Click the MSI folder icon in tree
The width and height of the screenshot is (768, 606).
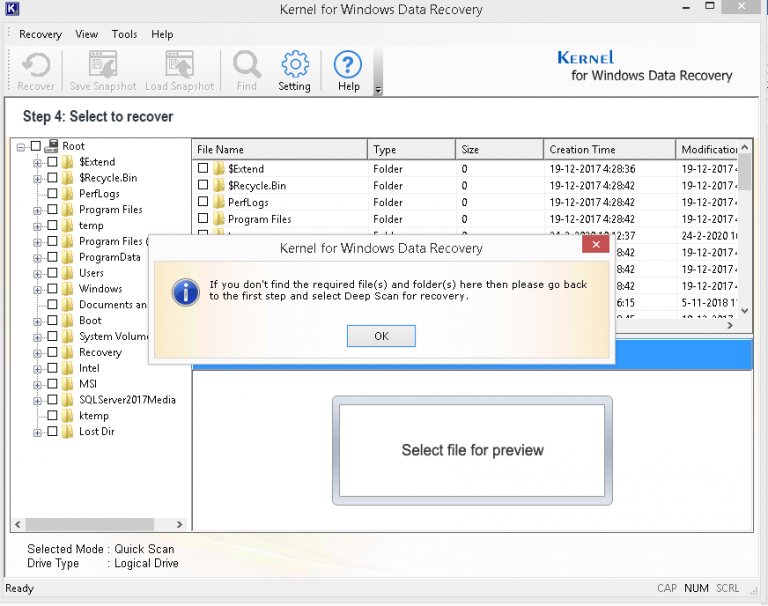[x=68, y=384]
